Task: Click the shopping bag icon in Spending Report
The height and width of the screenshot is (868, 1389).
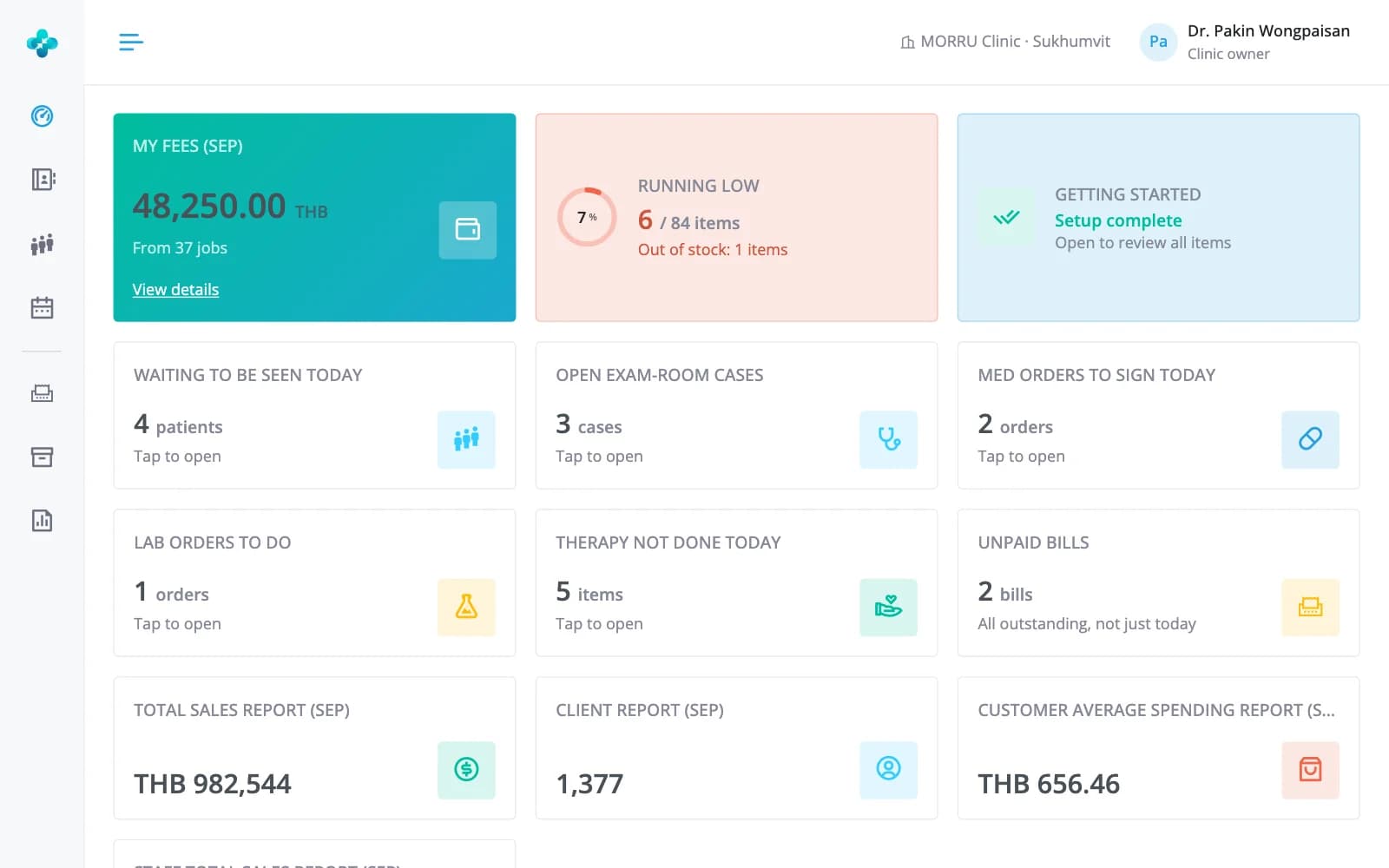Action: (x=1310, y=770)
